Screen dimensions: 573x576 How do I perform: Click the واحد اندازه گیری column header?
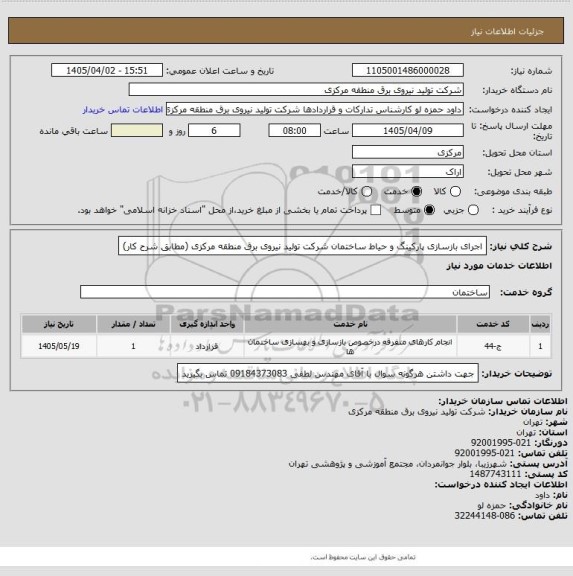(x=207, y=324)
